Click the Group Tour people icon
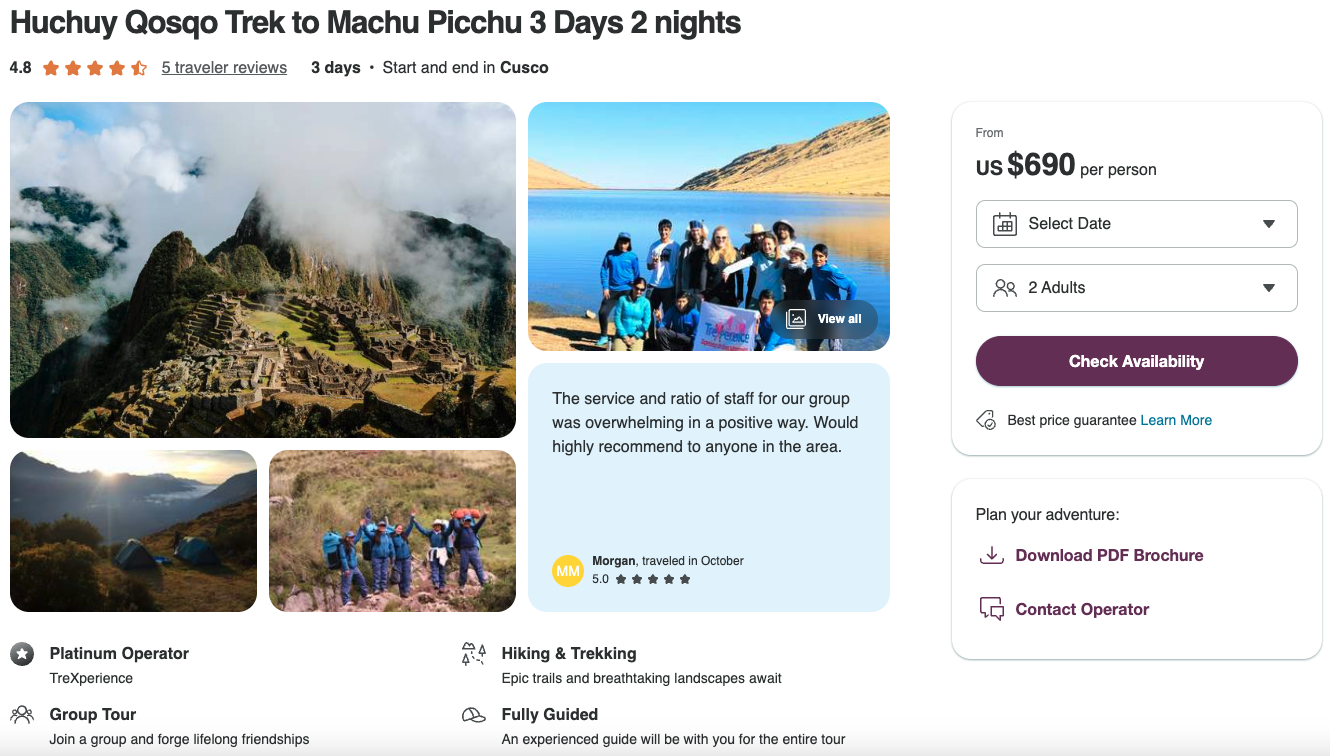Screen dimensions: 1330x756 coord(22,715)
